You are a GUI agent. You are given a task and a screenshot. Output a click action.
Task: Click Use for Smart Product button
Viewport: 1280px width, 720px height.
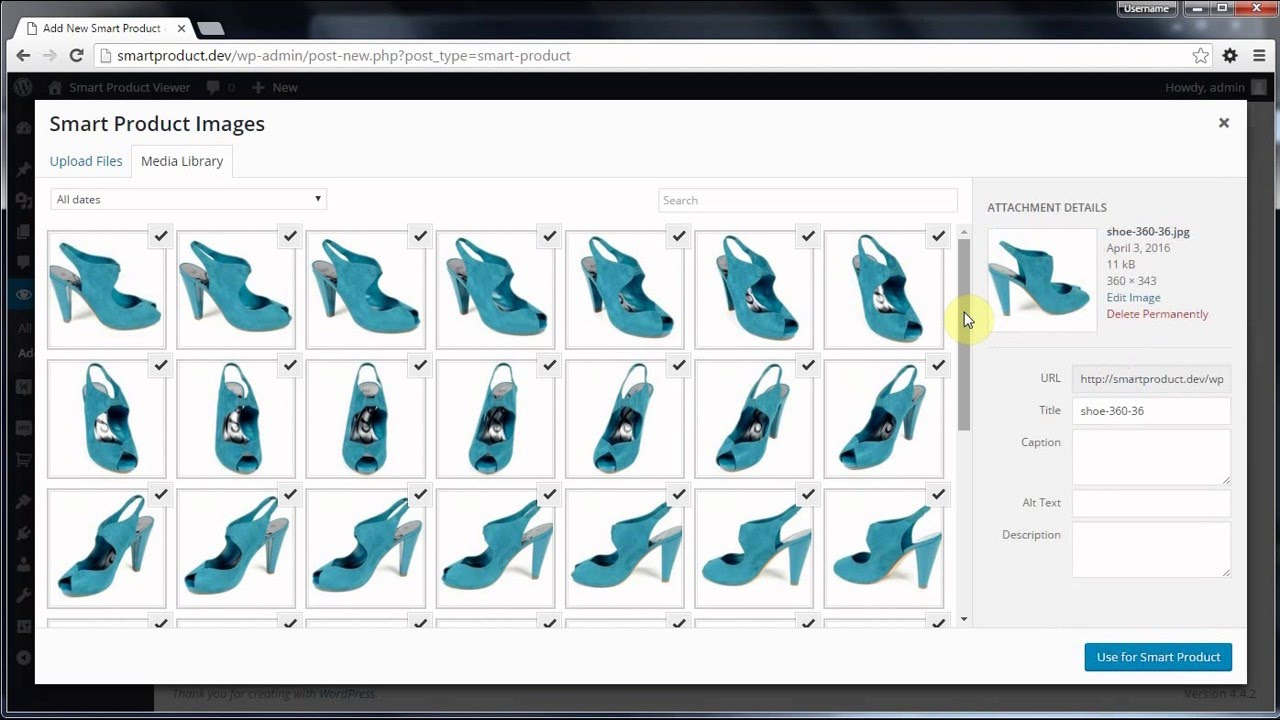pos(1158,657)
